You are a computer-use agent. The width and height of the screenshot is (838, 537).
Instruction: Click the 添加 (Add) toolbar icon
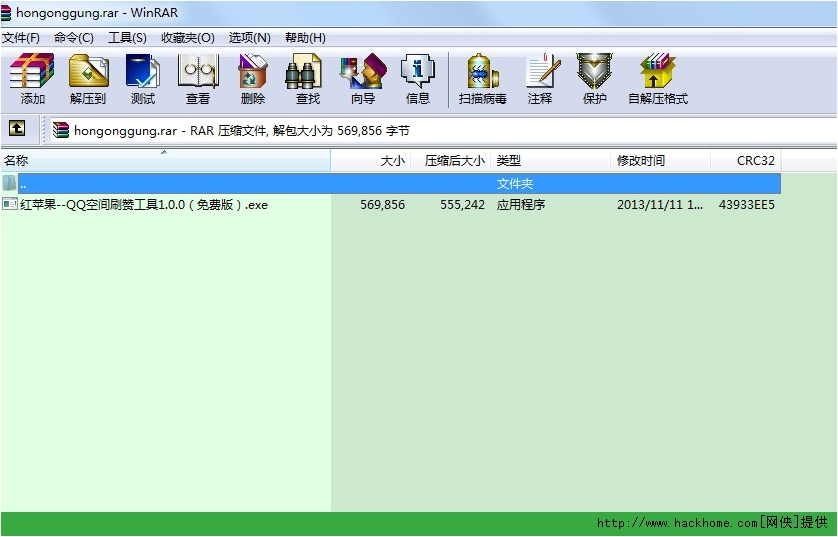(32, 79)
